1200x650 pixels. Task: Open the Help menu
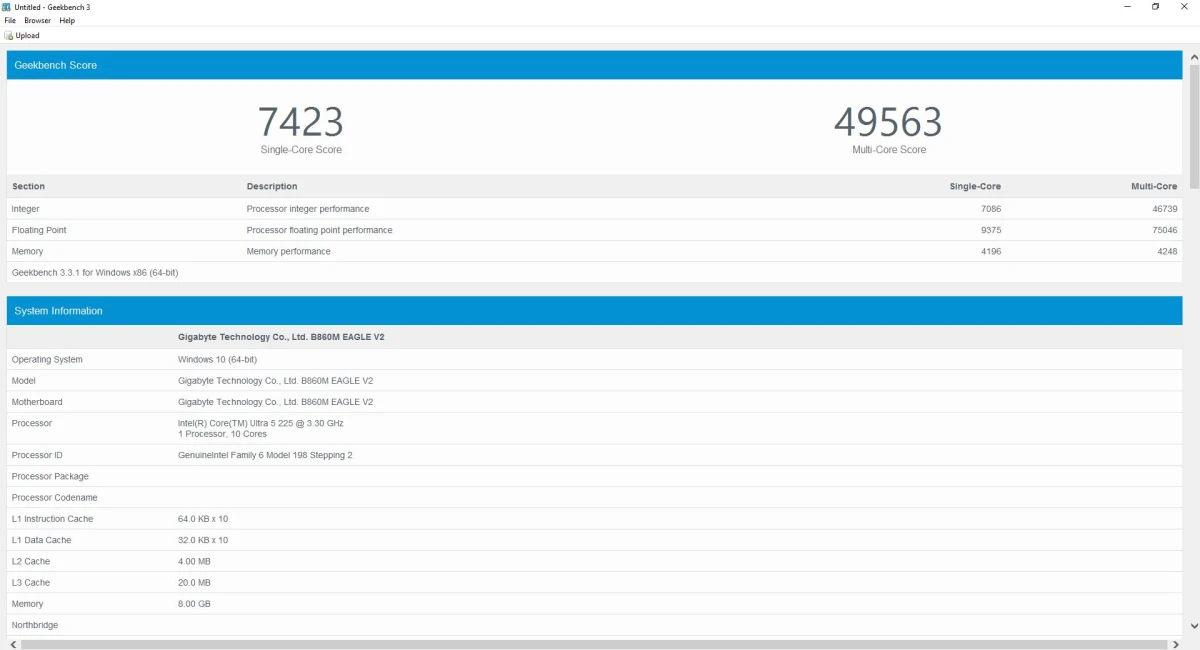(x=67, y=20)
